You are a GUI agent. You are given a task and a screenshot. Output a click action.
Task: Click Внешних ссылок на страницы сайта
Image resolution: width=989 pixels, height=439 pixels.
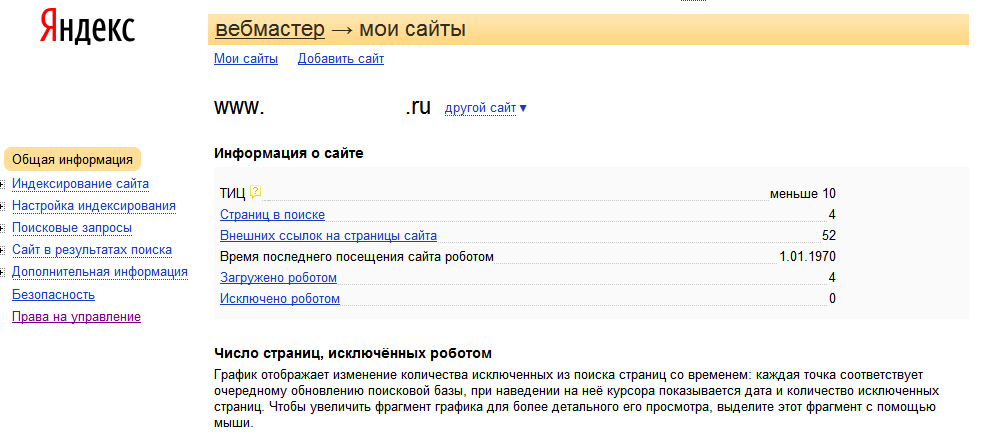328,236
